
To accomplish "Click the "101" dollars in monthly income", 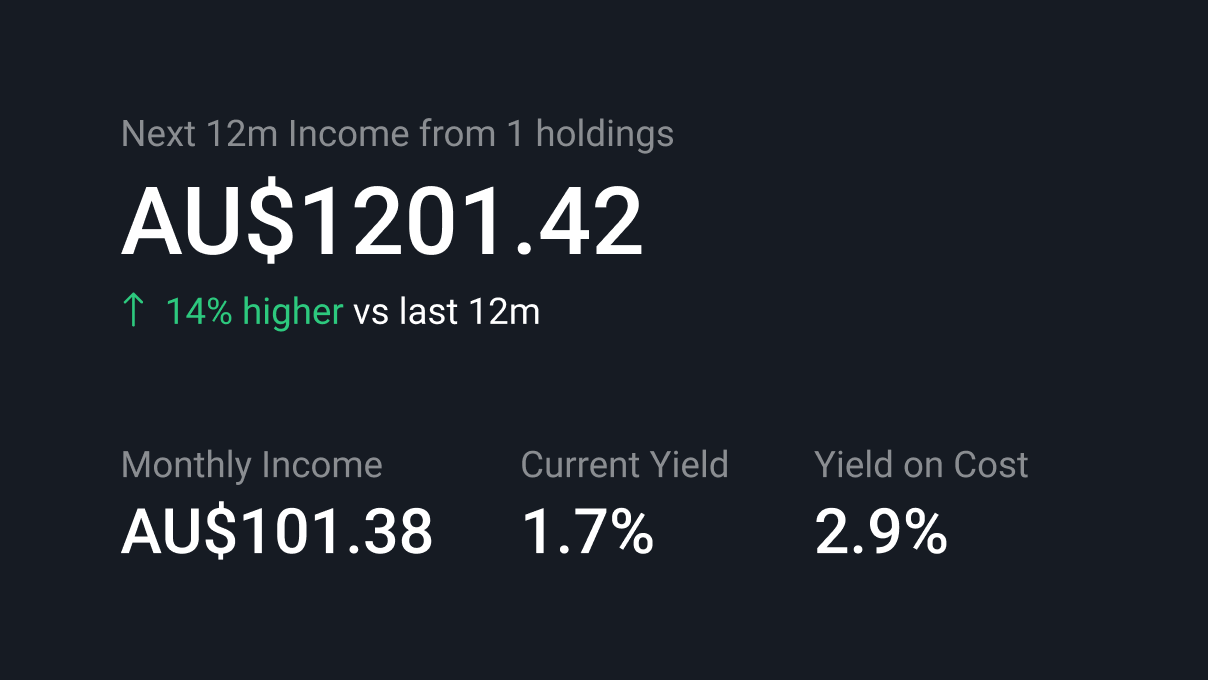I will click(283, 532).
